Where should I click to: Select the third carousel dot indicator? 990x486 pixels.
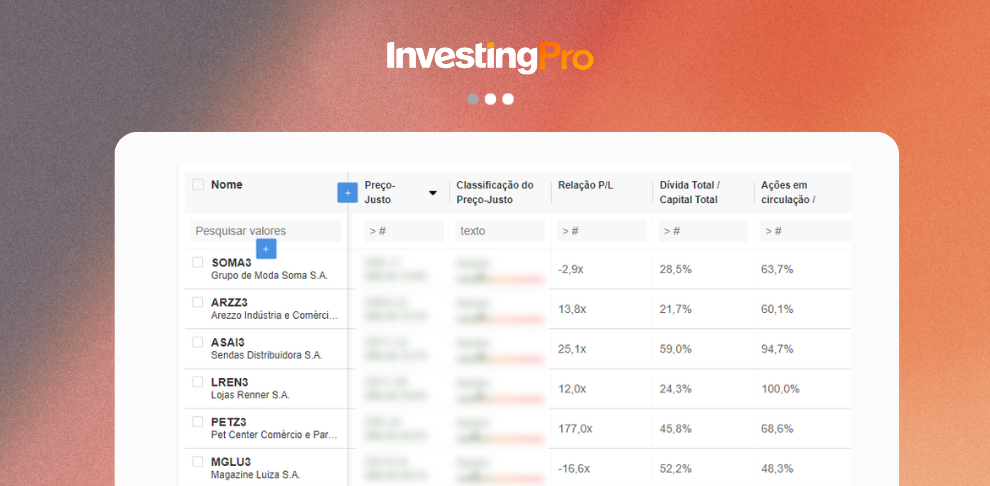[x=508, y=99]
